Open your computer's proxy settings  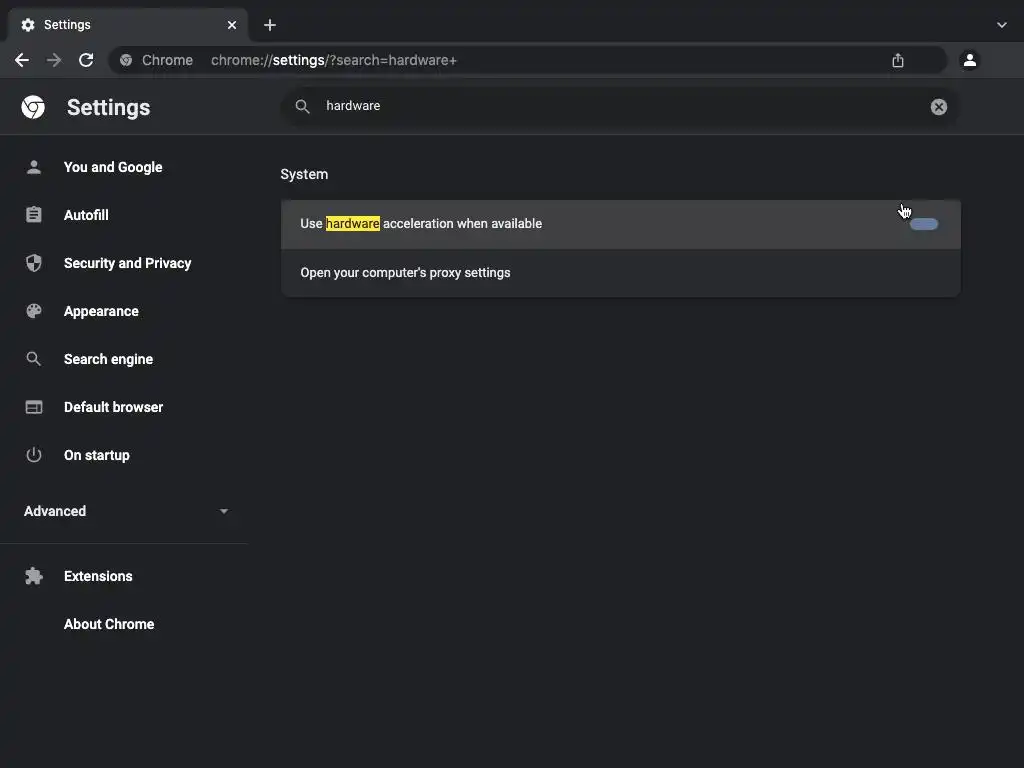pyautogui.click(x=405, y=273)
